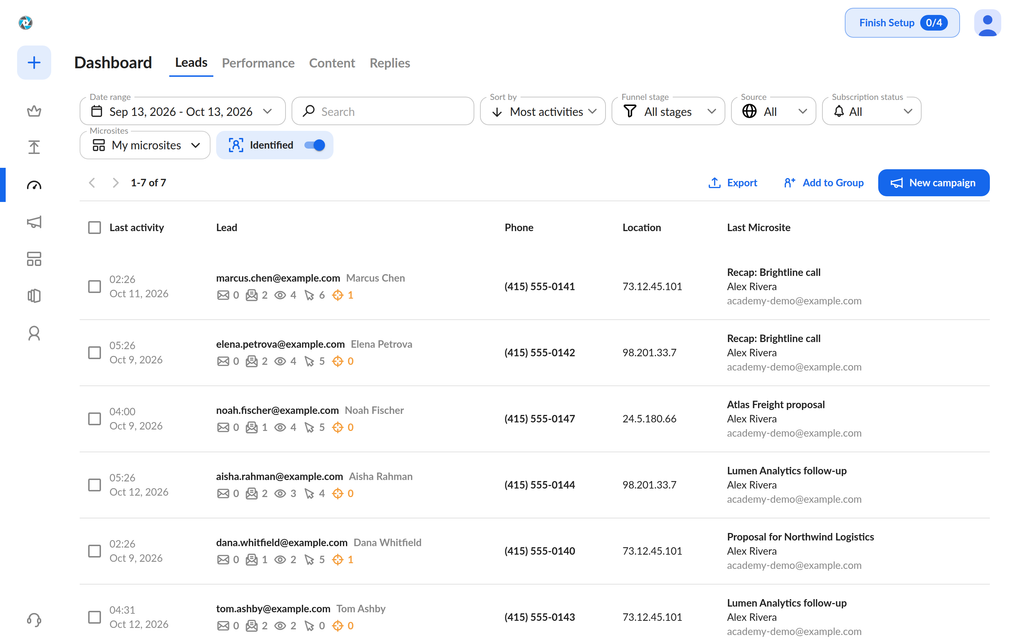Check the select-all checkbox in header
The width and height of the screenshot is (1024, 640).
[x=95, y=227]
